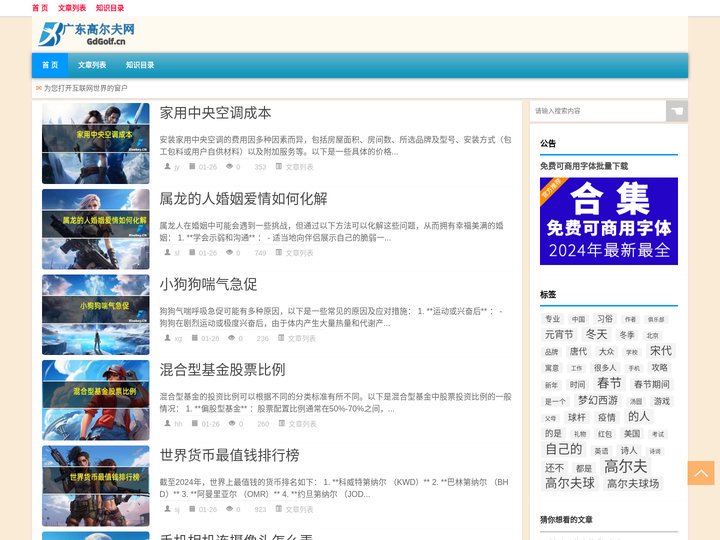Select the 自己的 tag
Viewport: 720px width, 540px height.
tap(563, 449)
